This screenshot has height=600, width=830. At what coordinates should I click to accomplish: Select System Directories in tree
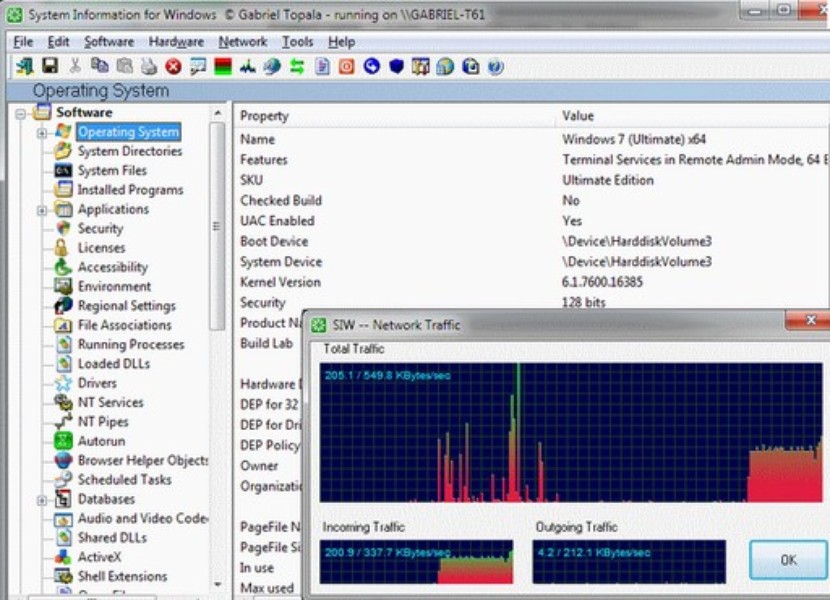tap(130, 151)
